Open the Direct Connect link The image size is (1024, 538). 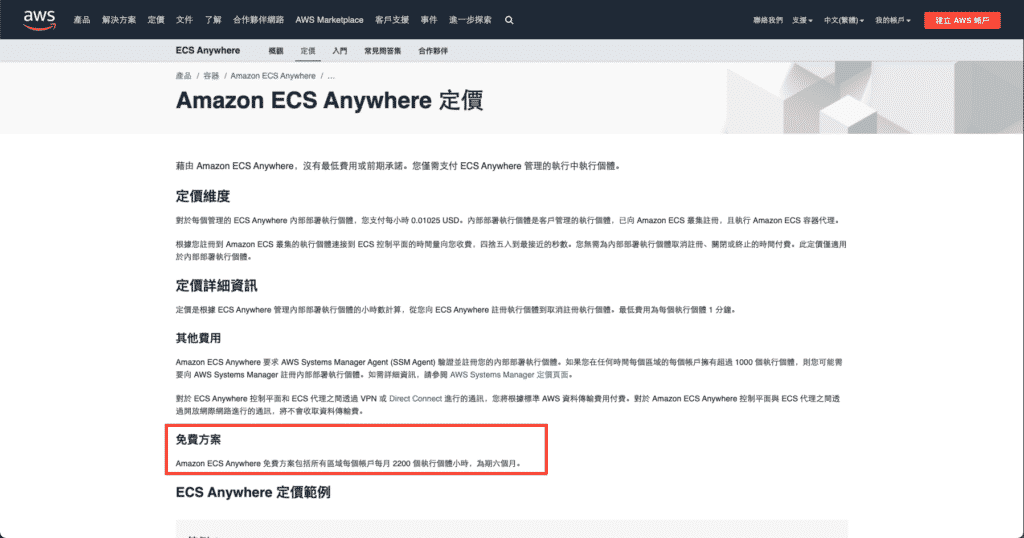coord(415,398)
